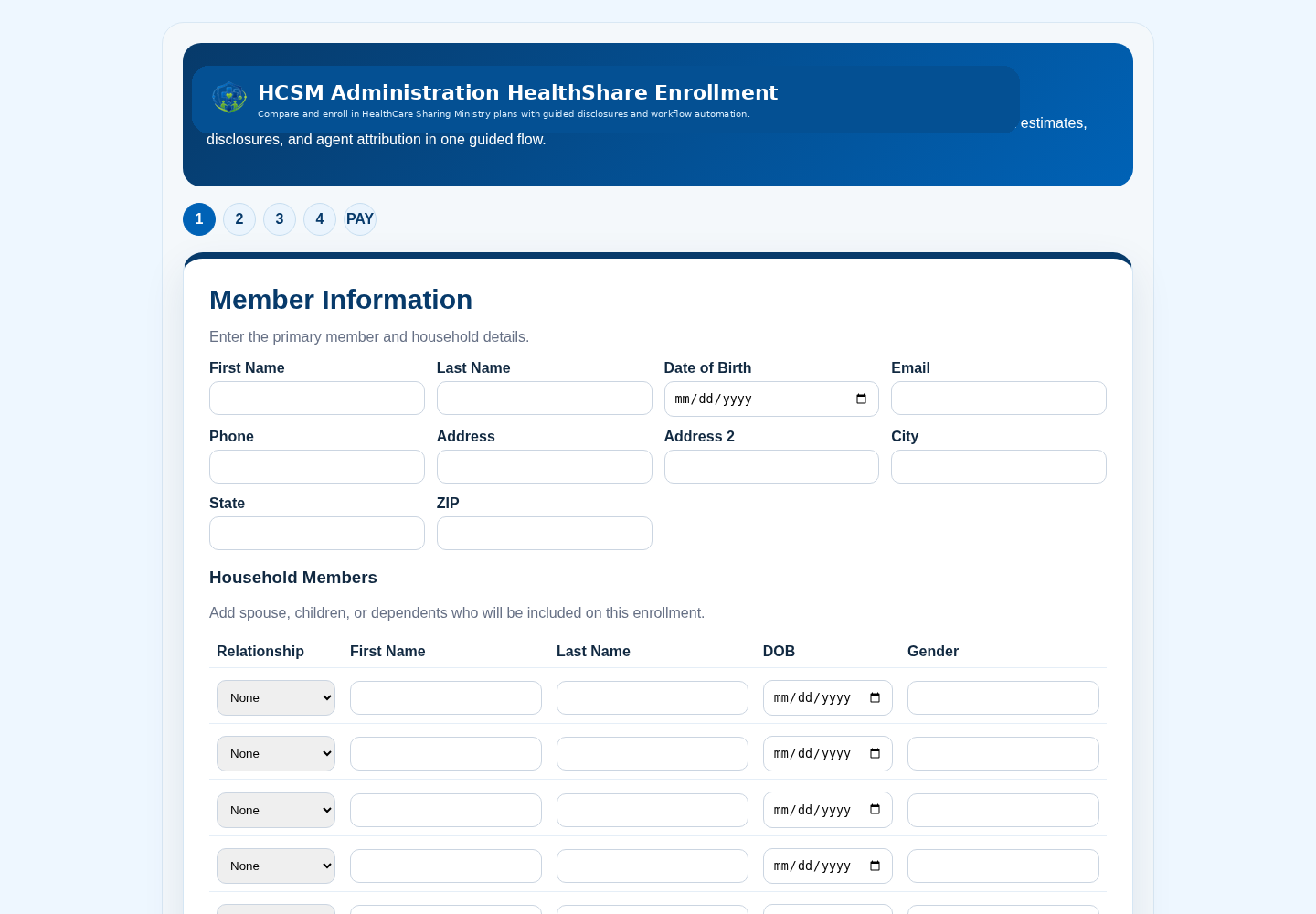Click the Member Information heading
The height and width of the screenshot is (914, 1316).
pos(341,300)
